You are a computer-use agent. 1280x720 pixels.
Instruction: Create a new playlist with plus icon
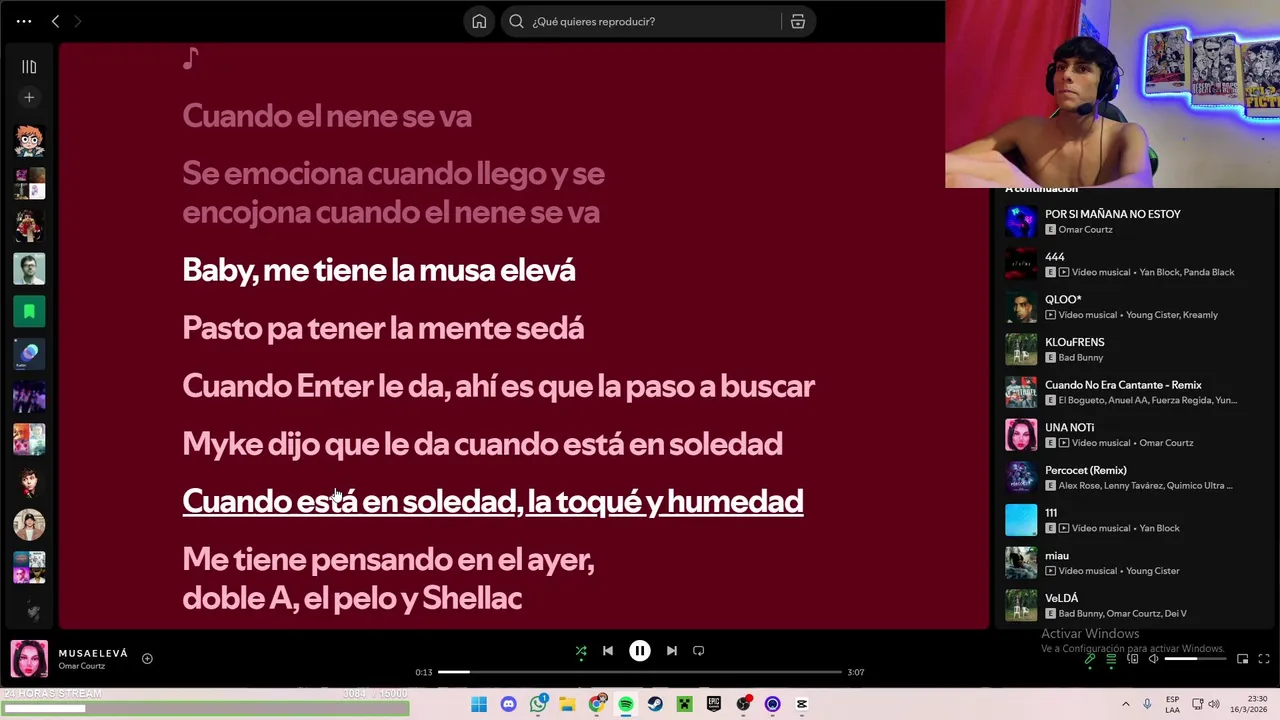click(x=29, y=97)
